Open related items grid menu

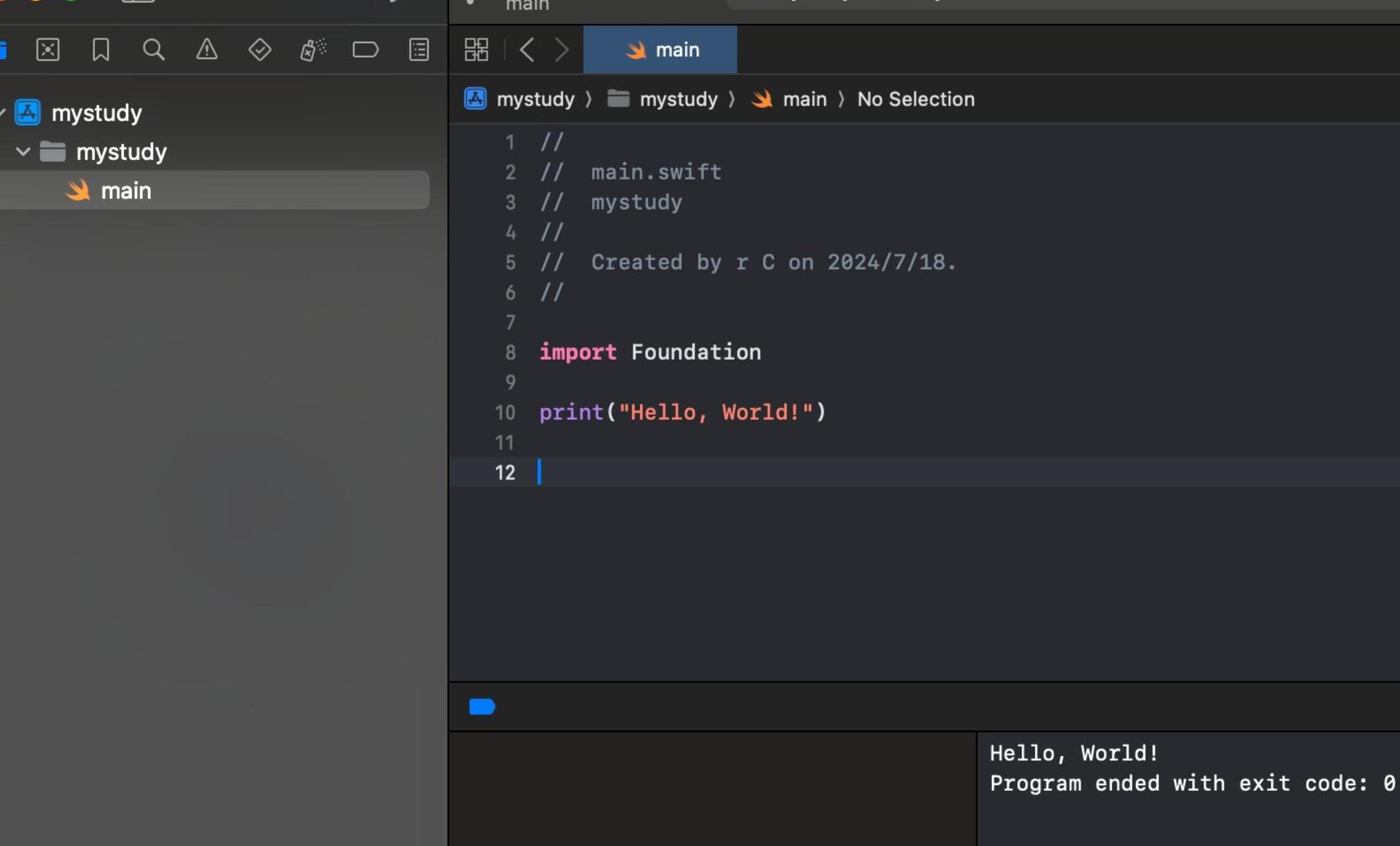(476, 50)
